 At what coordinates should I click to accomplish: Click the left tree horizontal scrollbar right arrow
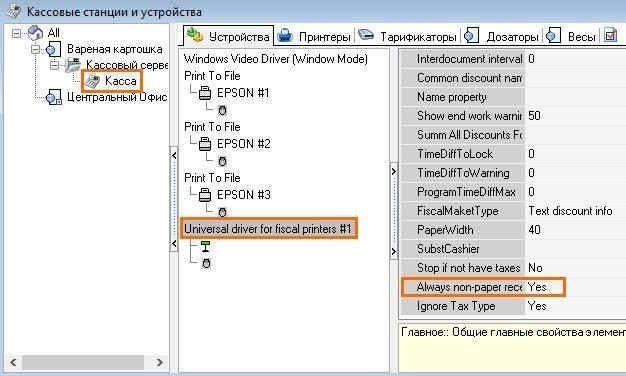tap(160, 362)
